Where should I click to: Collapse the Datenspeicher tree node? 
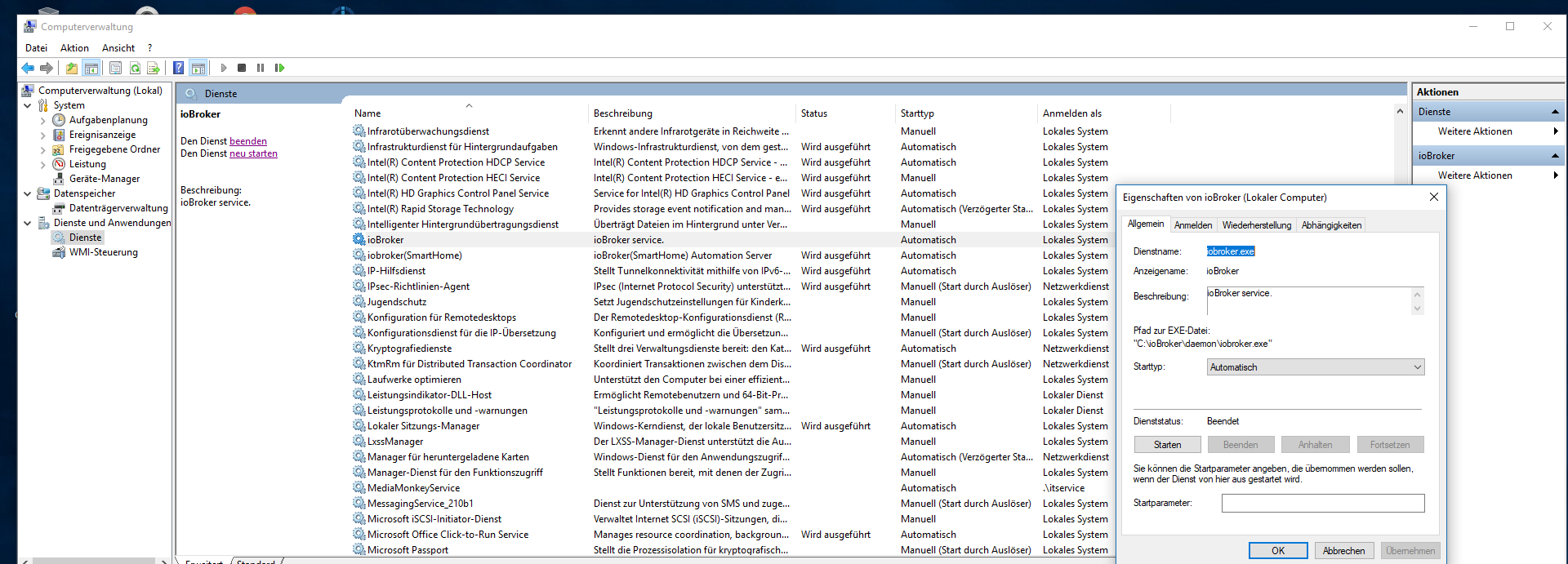(x=28, y=193)
